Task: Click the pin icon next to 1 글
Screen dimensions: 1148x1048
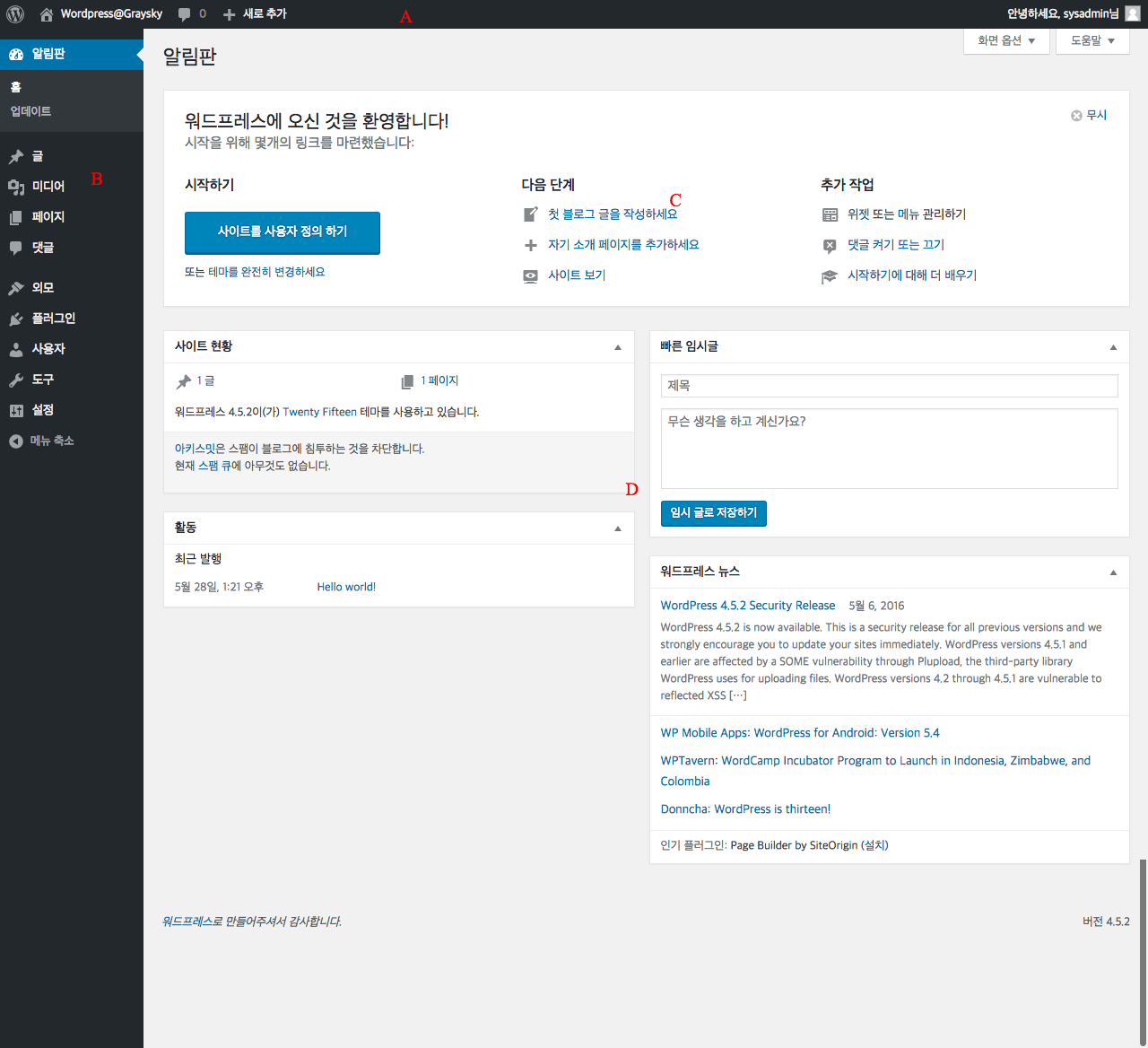Action: coord(184,381)
